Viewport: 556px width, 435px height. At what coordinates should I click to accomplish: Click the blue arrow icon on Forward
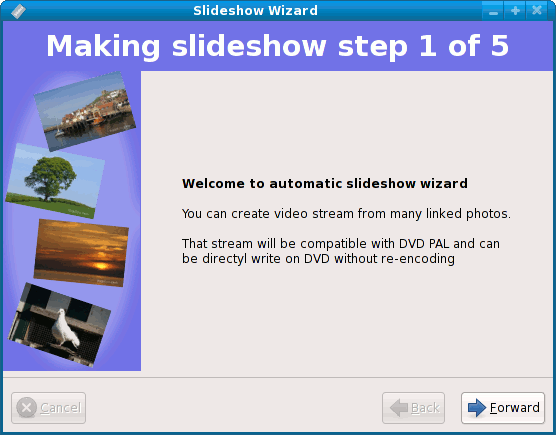click(477, 408)
